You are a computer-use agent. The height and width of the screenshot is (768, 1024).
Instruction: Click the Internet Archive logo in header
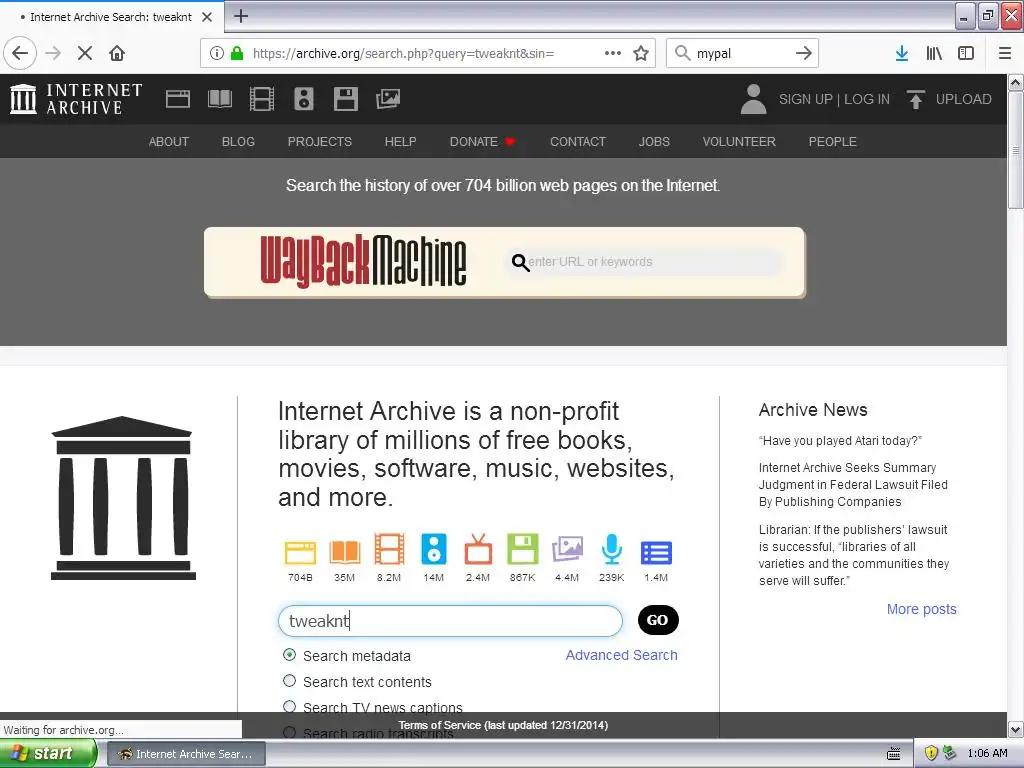(76, 99)
